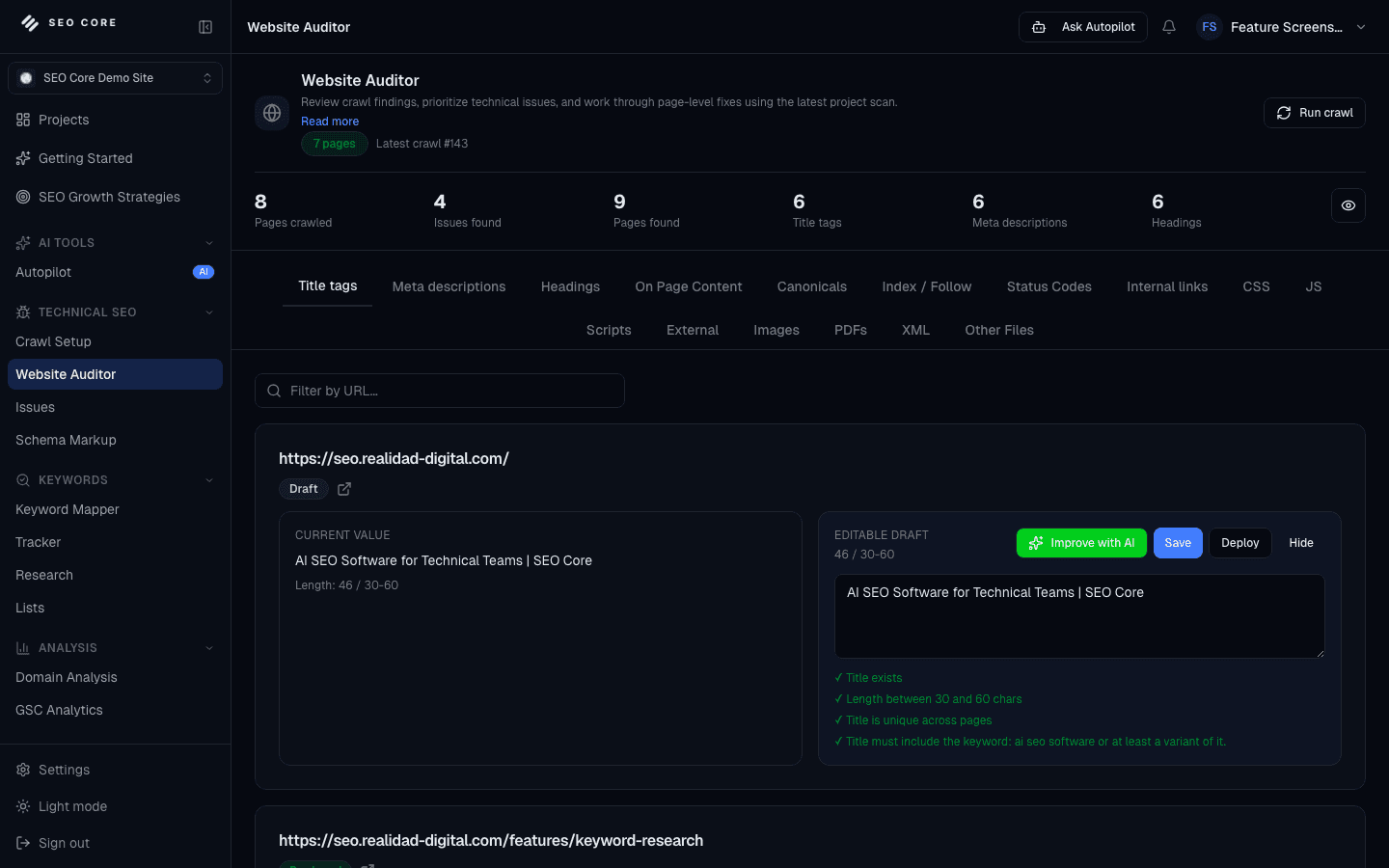Open Issues in the sidebar
Viewport: 1389px width, 868px height.
click(115, 407)
